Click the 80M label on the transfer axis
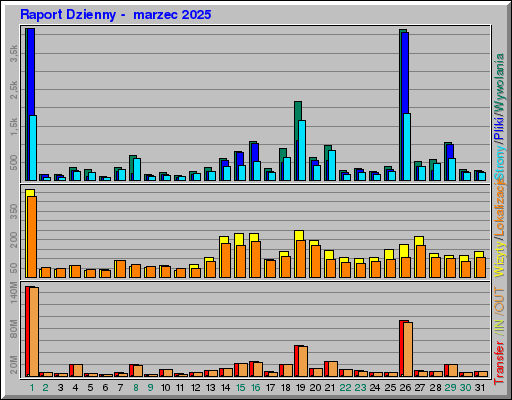This screenshot has width=512, height=400. [x=14, y=329]
